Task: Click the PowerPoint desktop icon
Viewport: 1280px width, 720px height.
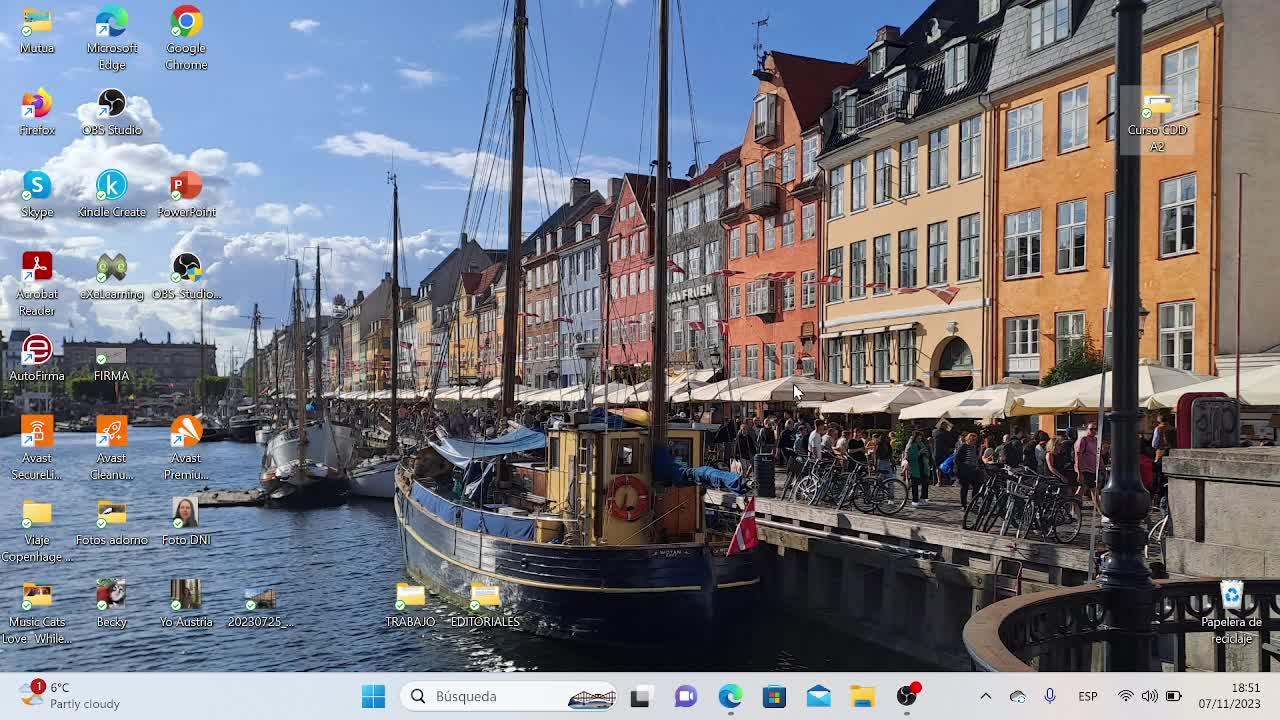Action: click(186, 188)
